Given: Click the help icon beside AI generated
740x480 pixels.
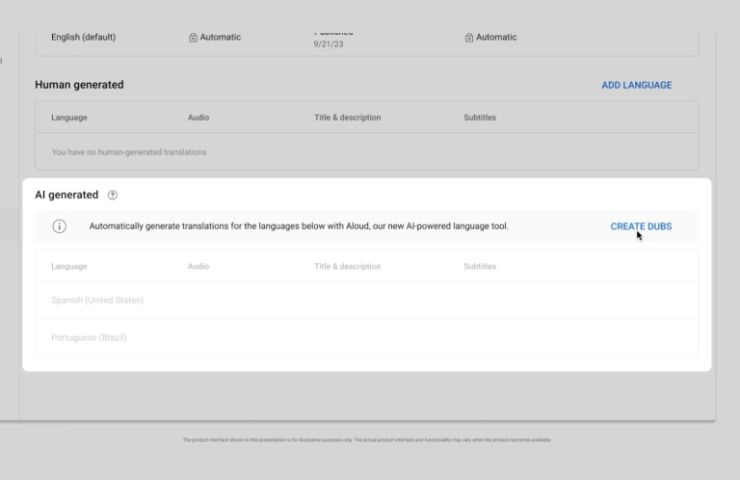Looking at the screenshot, I should (112, 195).
